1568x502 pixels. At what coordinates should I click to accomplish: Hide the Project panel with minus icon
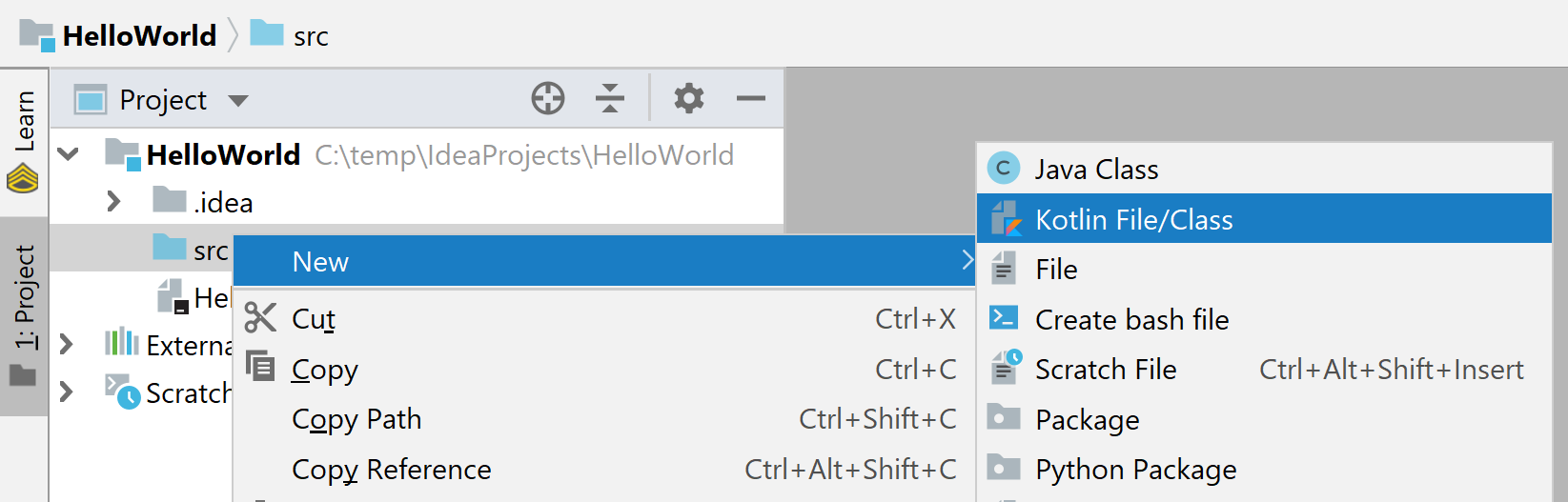[750, 98]
